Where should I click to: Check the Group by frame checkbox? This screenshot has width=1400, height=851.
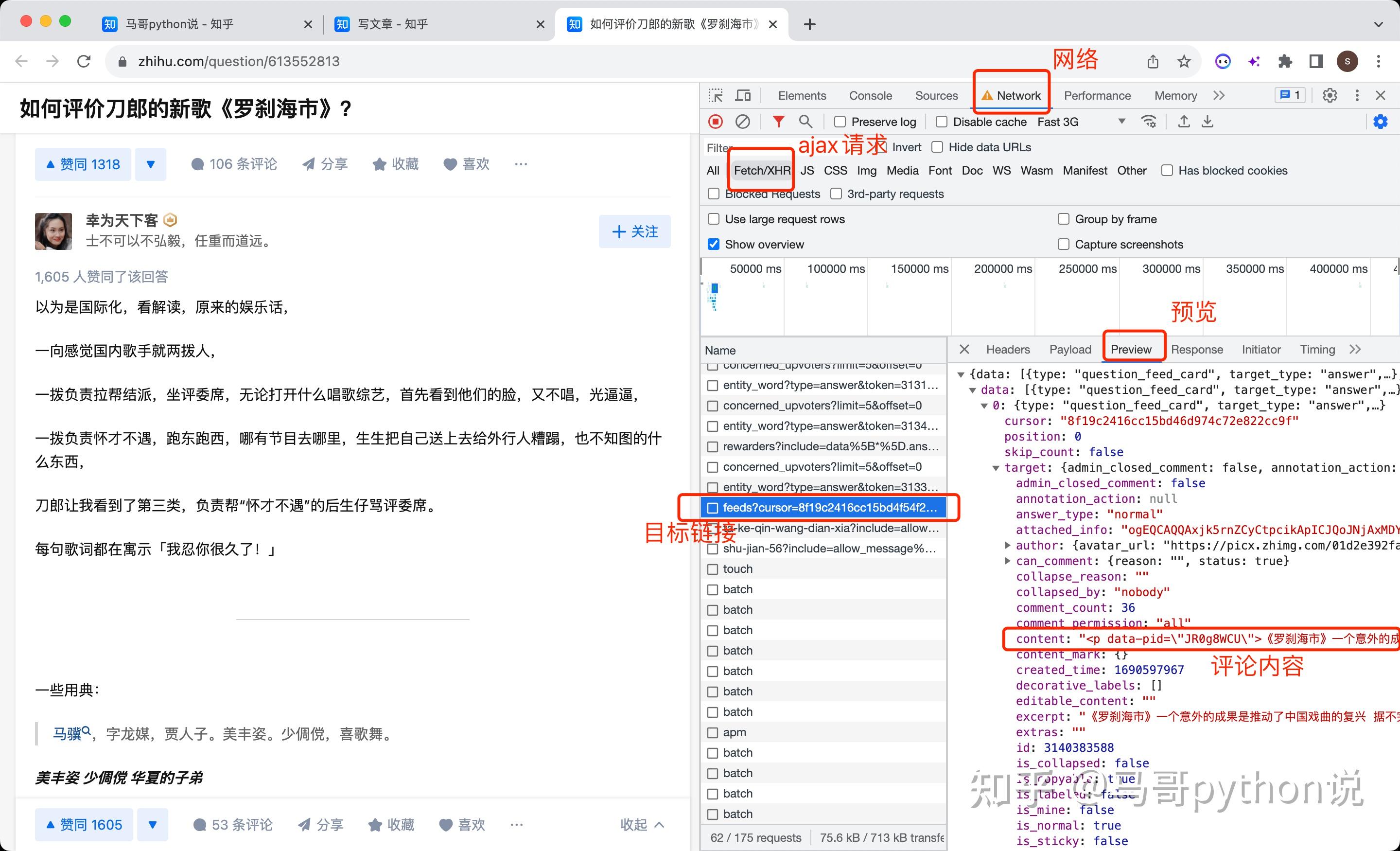1064,219
